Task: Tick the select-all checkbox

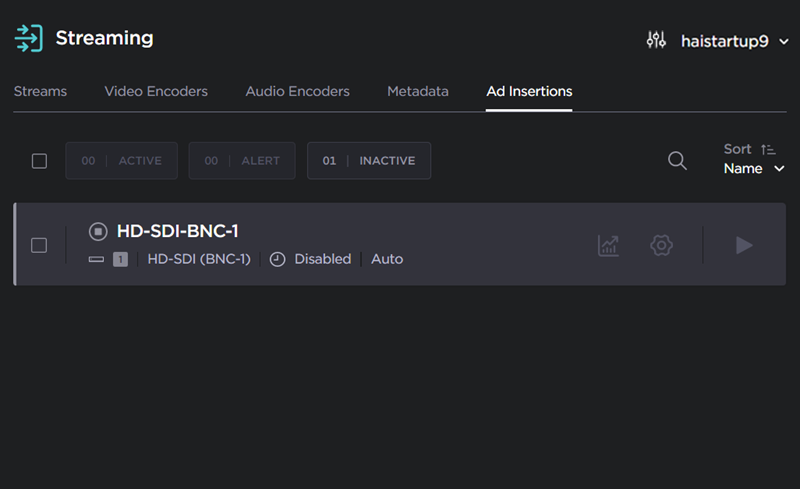Action: (39, 161)
